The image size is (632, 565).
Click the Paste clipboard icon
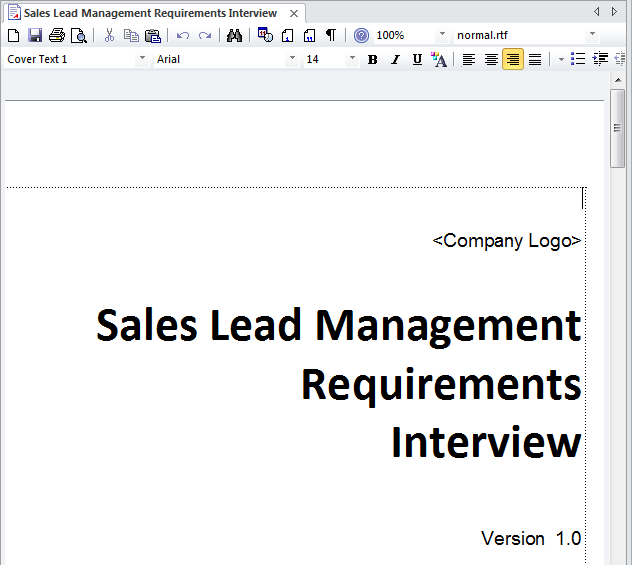point(153,36)
